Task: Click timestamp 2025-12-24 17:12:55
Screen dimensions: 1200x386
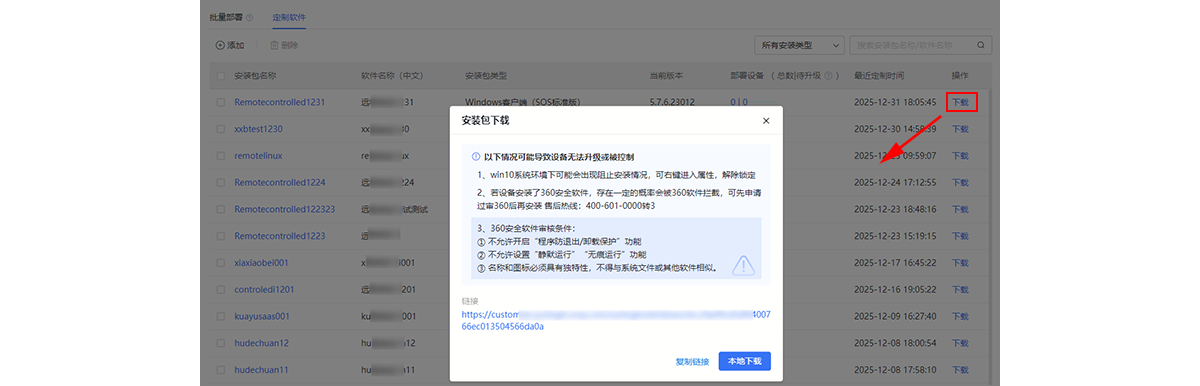Action: pyautogui.click(x=894, y=182)
